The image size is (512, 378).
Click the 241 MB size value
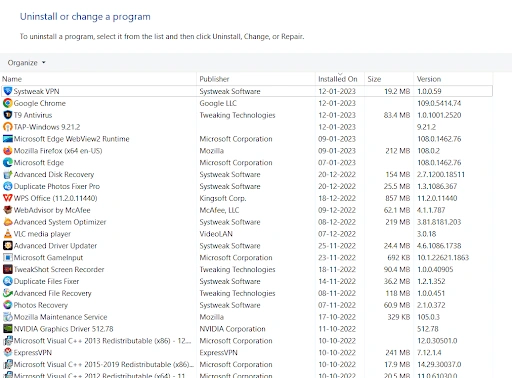tap(397, 353)
